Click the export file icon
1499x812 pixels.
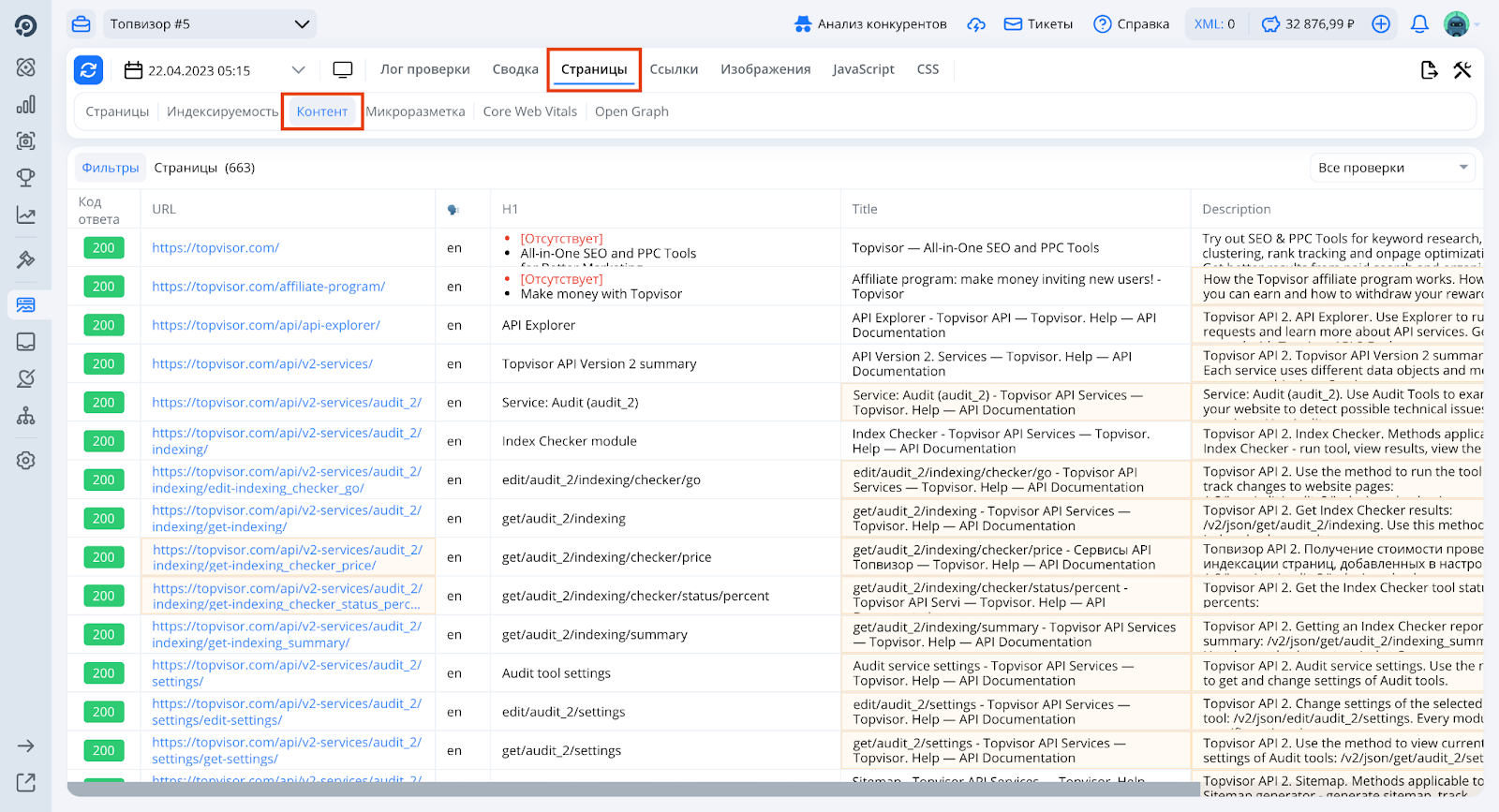click(1430, 69)
